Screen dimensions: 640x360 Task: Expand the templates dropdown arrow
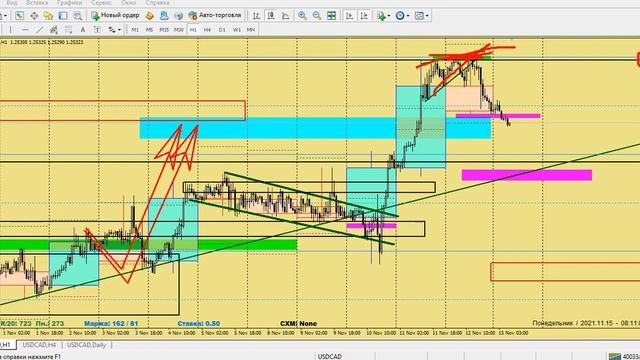427,16
